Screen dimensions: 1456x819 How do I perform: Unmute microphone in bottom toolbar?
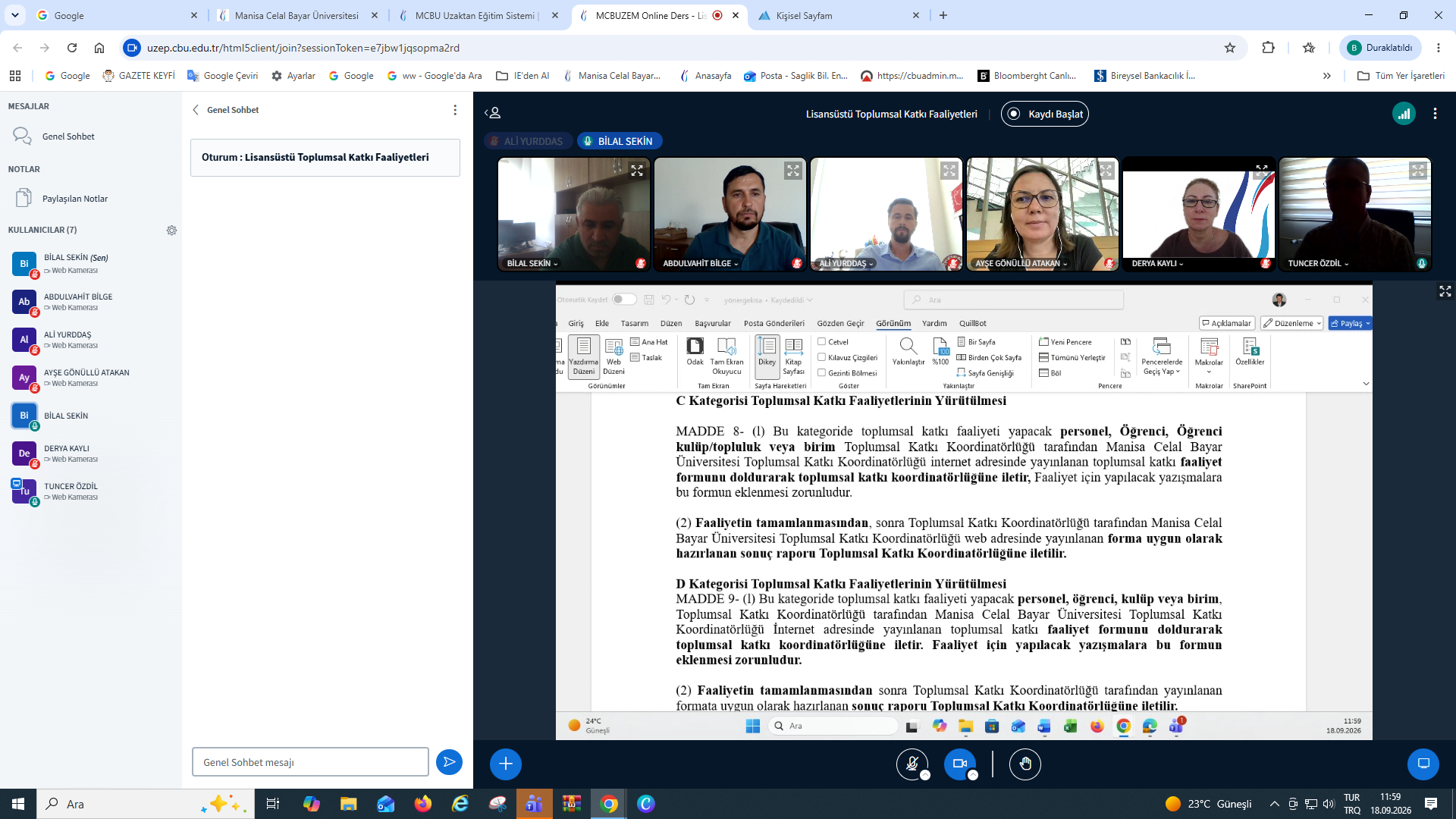click(x=912, y=764)
